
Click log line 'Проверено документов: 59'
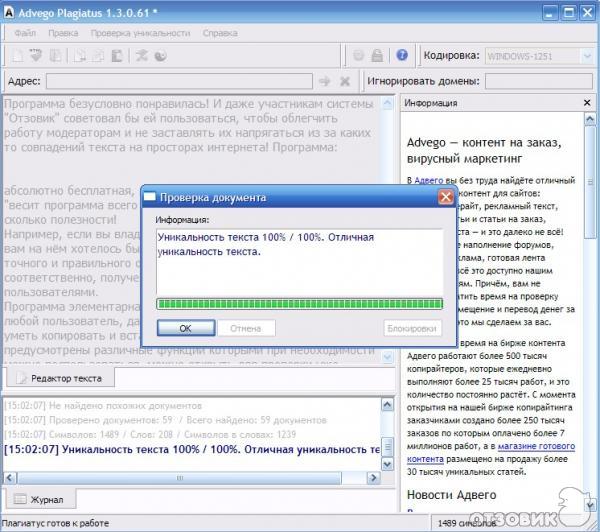tap(165, 420)
